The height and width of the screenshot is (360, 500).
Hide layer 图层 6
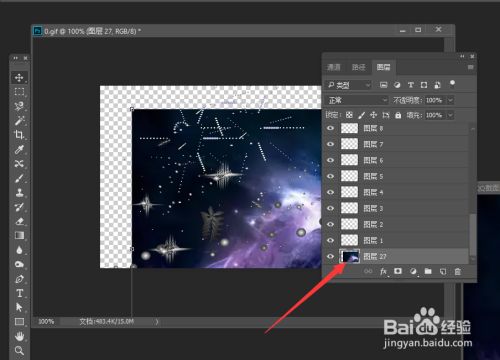pos(330,160)
